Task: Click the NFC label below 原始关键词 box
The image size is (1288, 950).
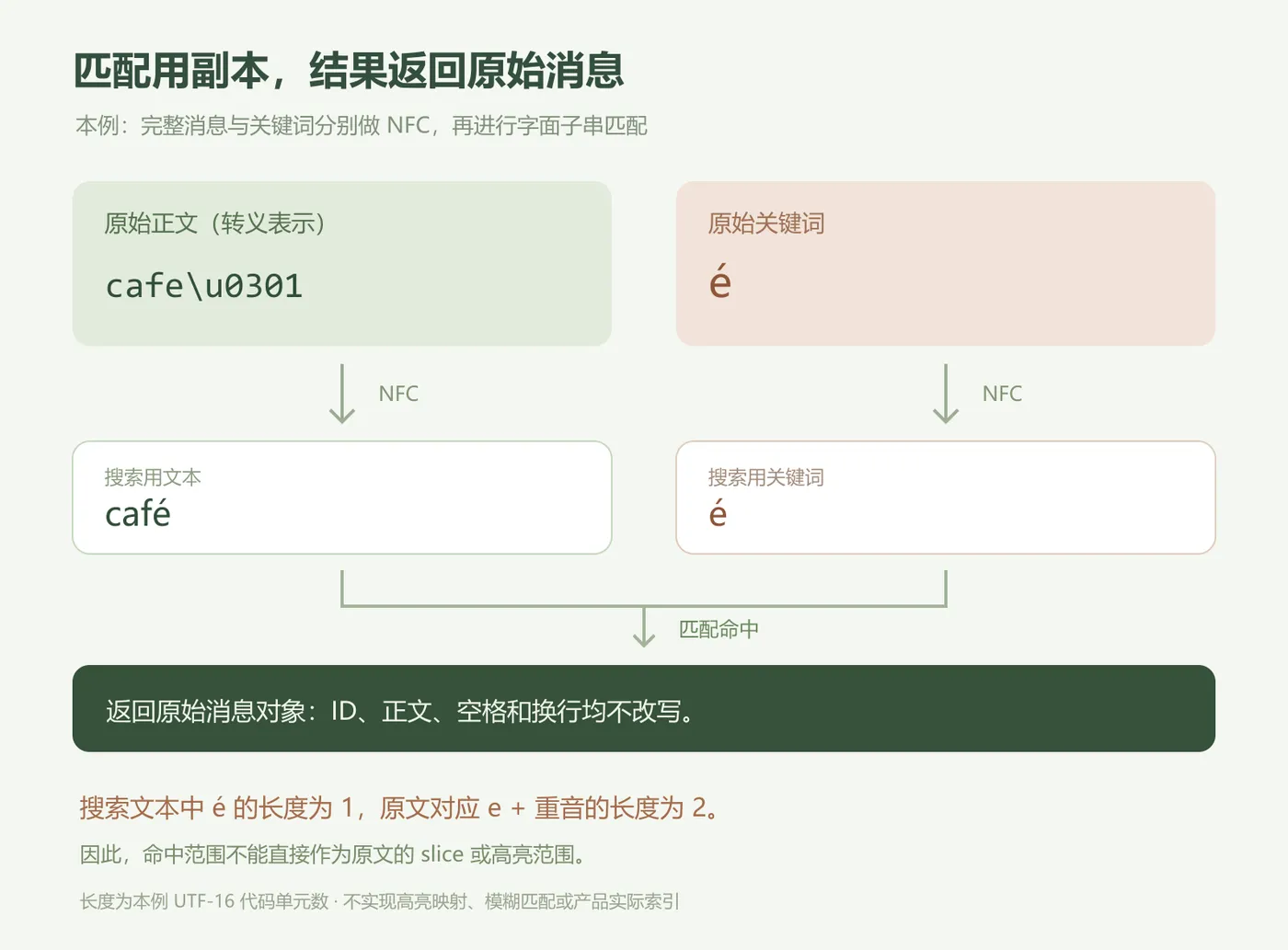Action: (1002, 394)
